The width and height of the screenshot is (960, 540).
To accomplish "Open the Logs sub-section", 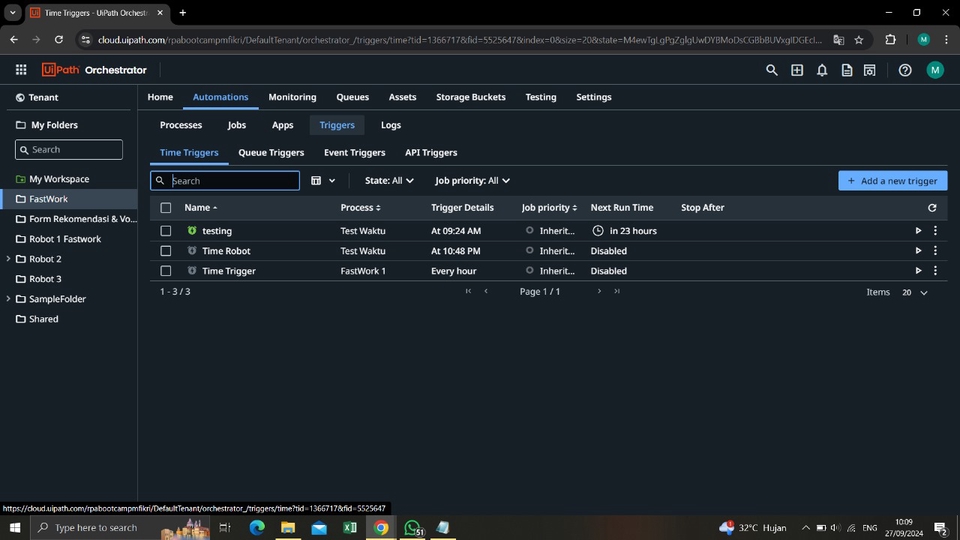I will point(391,125).
